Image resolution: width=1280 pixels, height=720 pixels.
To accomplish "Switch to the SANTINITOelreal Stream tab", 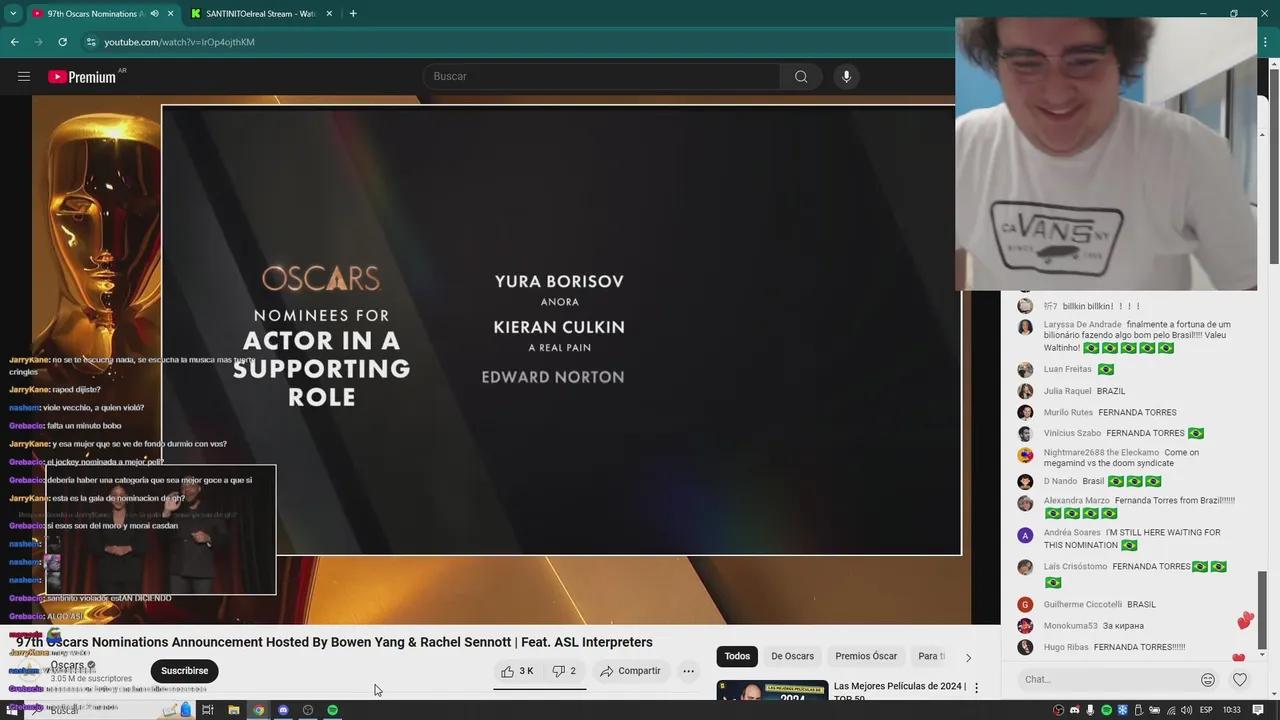I will point(260,14).
